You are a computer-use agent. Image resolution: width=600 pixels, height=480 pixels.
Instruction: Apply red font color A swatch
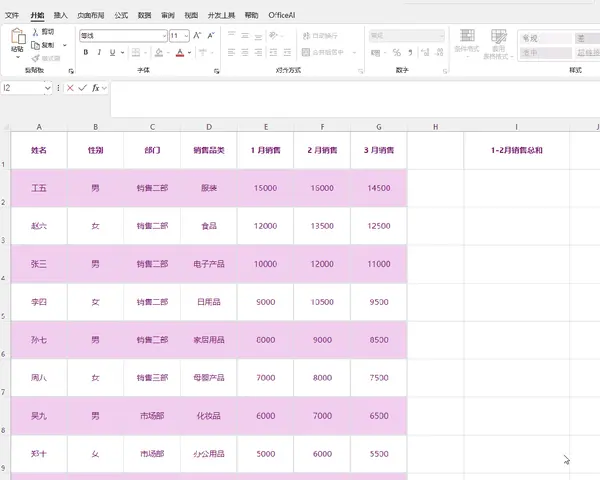click(x=180, y=52)
